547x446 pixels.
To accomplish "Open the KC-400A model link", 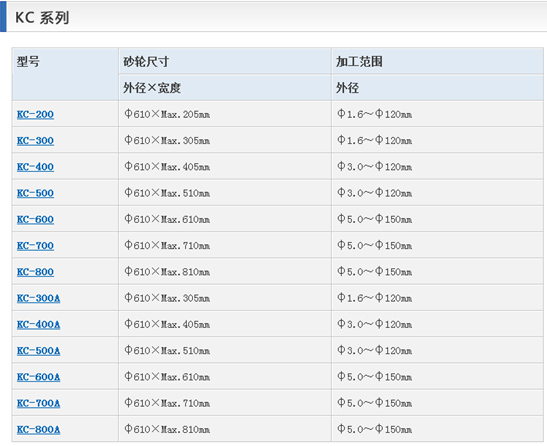I will (x=38, y=325).
